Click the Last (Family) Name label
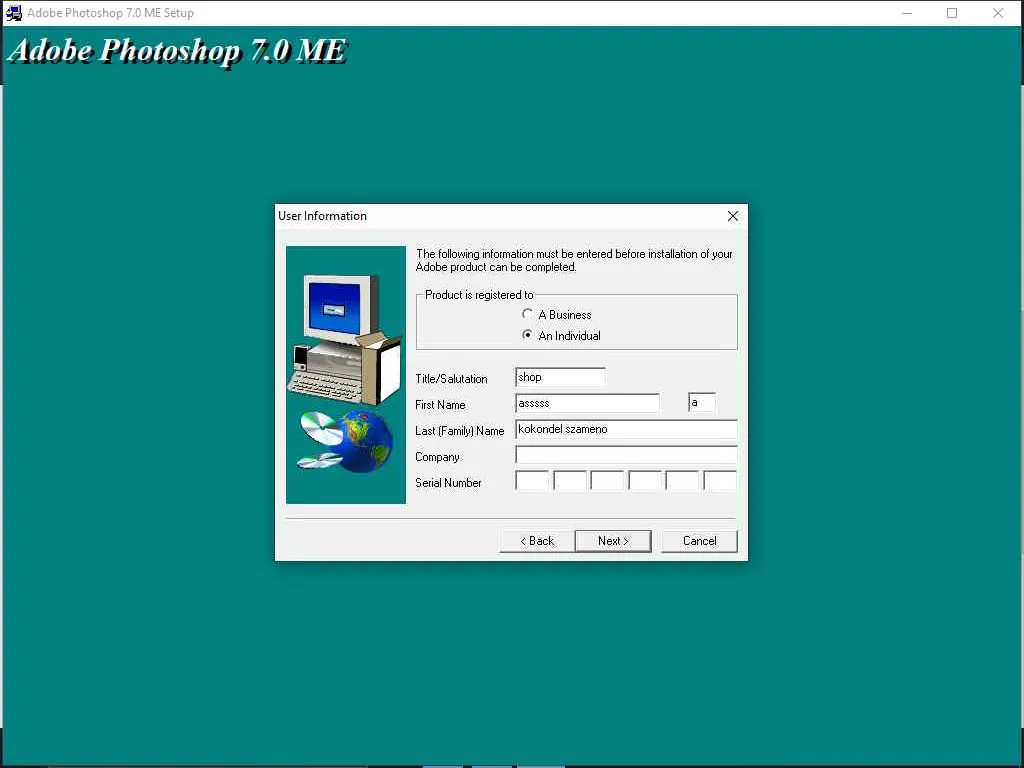Viewport: 1024px width, 768px height. click(460, 430)
